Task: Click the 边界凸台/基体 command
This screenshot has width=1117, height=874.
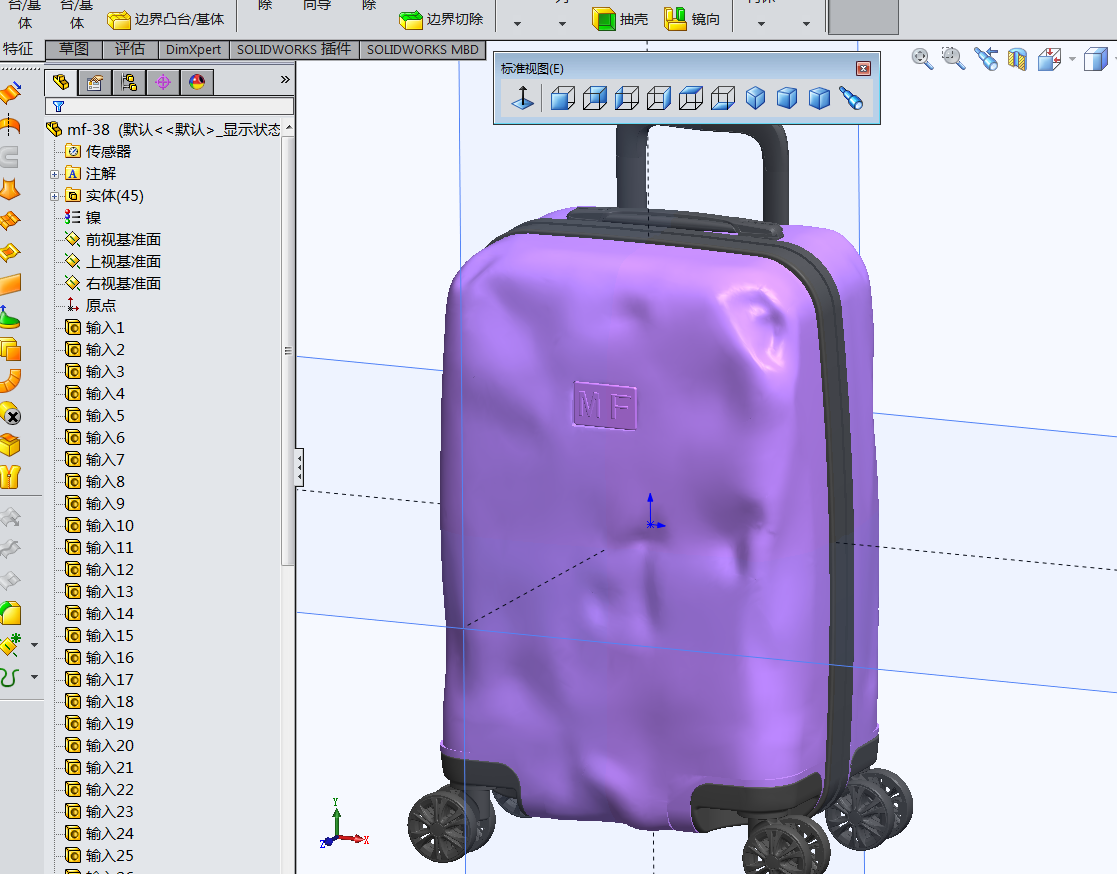Action: pyautogui.click(x=165, y=19)
